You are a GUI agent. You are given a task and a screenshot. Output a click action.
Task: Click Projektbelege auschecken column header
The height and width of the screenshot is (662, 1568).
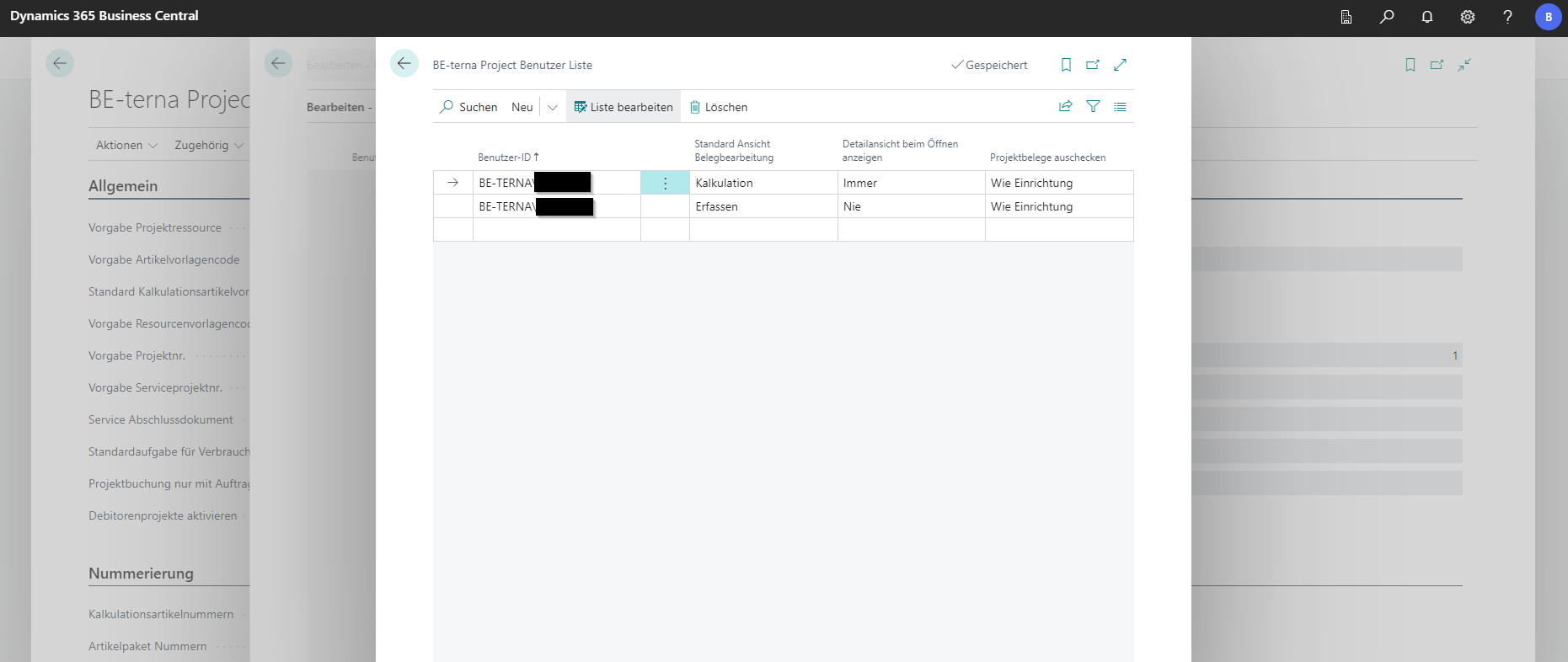coord(1047,157)
